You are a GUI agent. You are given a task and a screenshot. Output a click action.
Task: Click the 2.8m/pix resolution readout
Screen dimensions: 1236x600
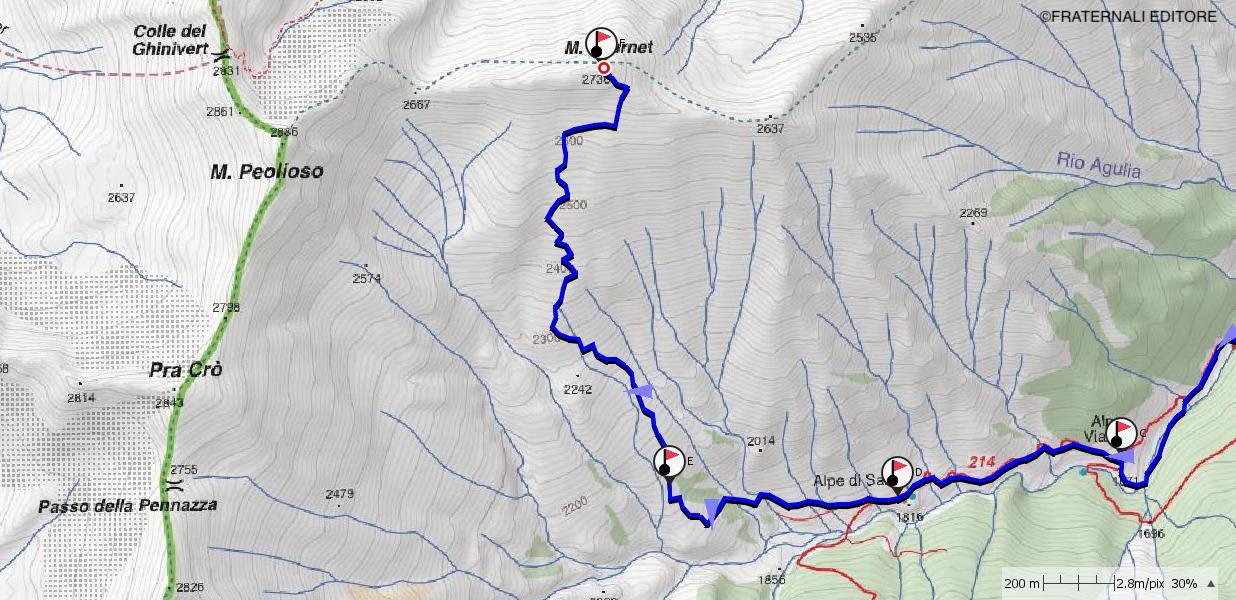click(1140, 583)
